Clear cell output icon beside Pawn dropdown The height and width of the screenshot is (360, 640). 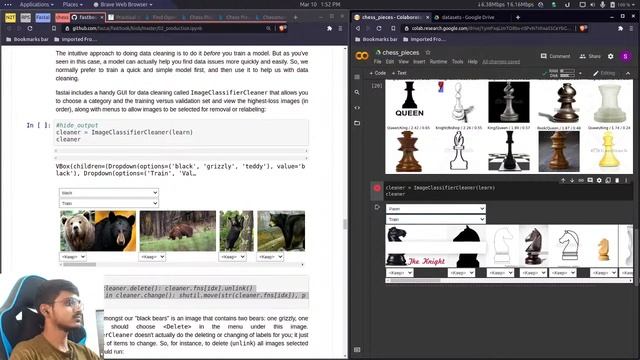pyautogui.click(x=377, y=207)
